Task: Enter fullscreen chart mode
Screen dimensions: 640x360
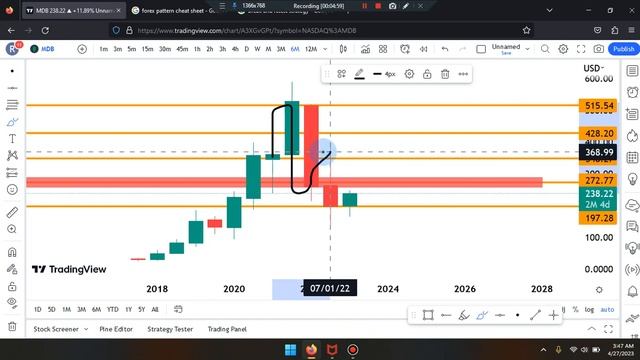Action: tap(581, 49)
